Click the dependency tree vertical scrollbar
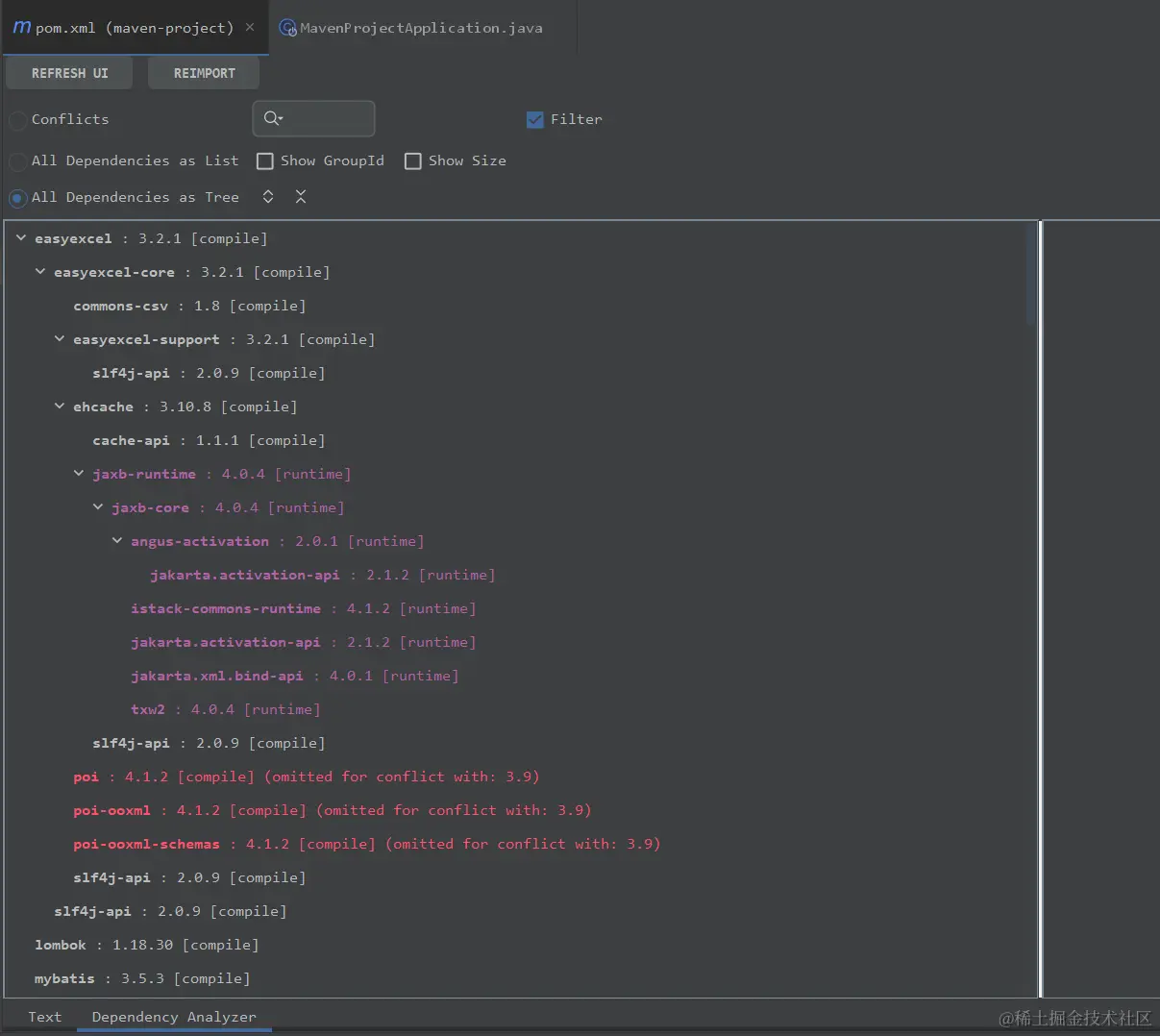Screen dimensions: 1160x1036 (1030, 274)
